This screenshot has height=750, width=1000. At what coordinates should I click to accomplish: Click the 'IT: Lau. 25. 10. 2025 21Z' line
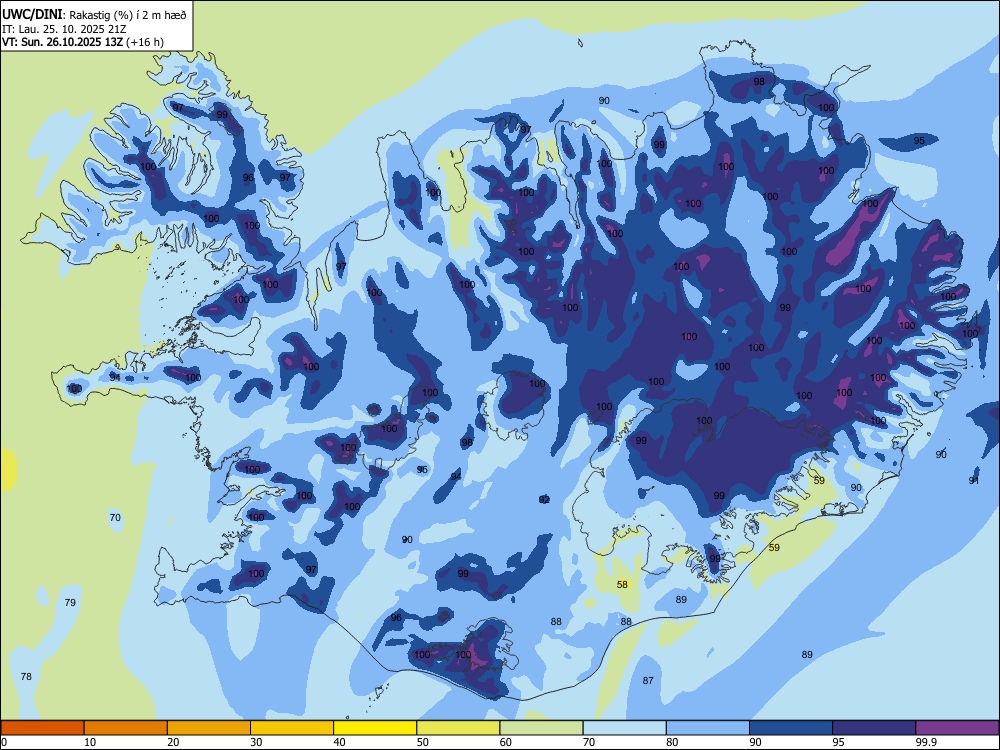click(64, 29)
